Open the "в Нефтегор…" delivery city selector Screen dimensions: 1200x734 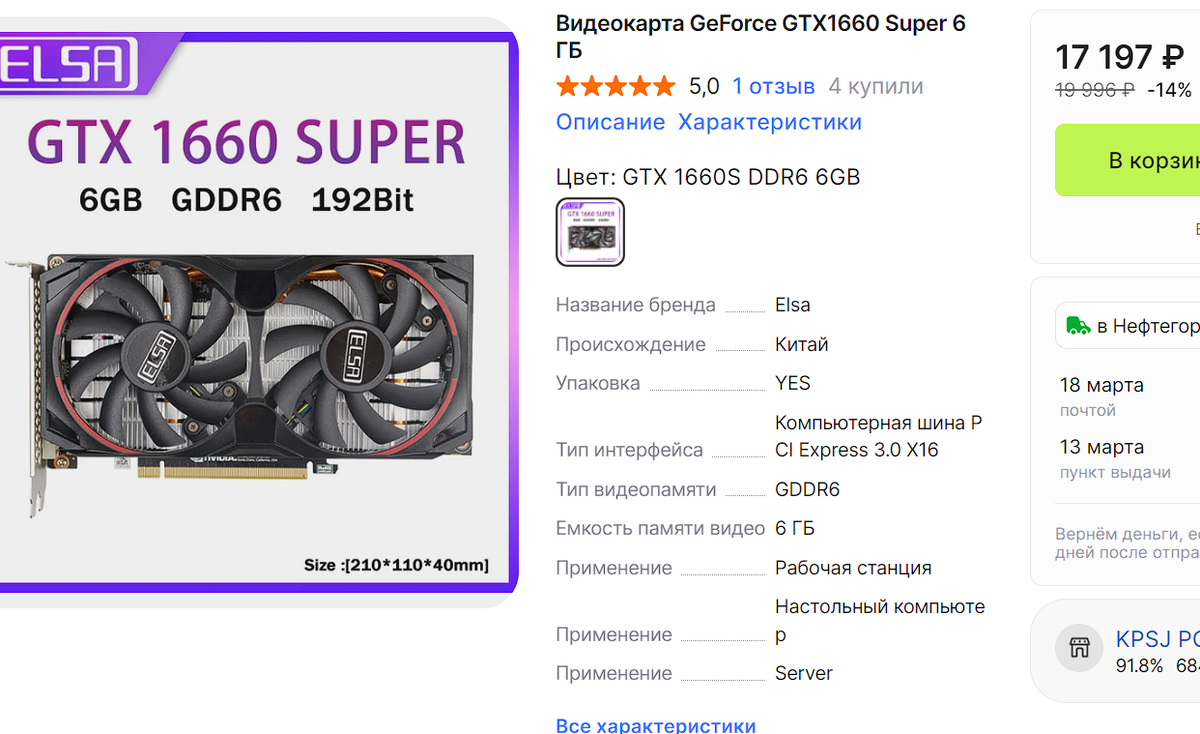pyautogui.click(x=1128, y=326)
